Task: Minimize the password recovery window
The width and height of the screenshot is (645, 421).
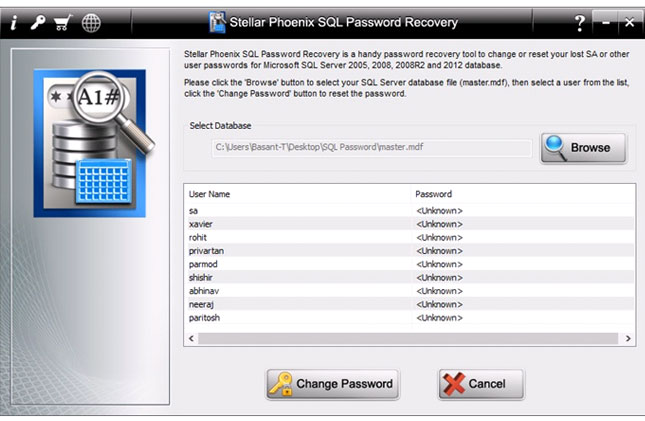Action: click(x=606, y=23)
